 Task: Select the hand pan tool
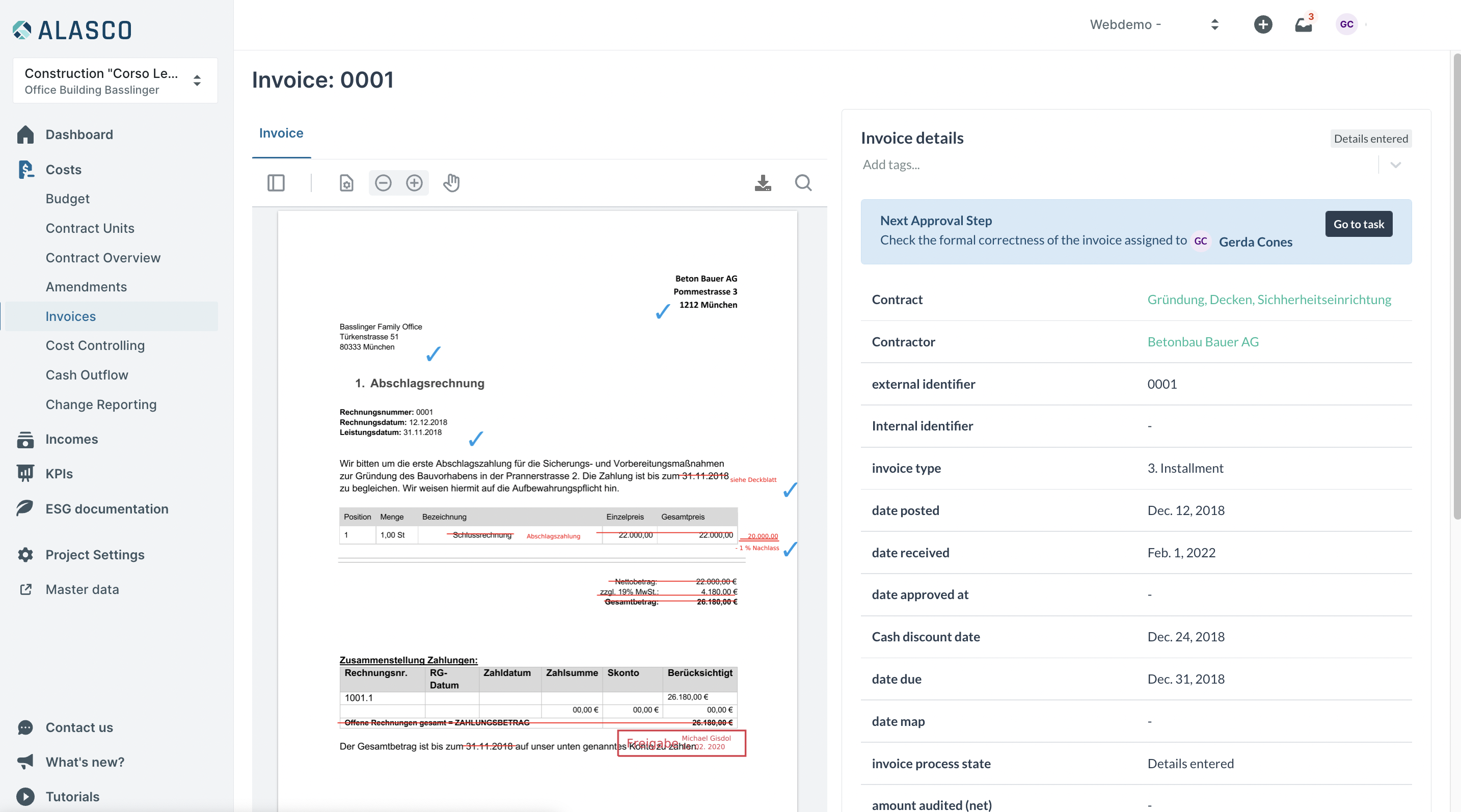[x=451, y=183]
